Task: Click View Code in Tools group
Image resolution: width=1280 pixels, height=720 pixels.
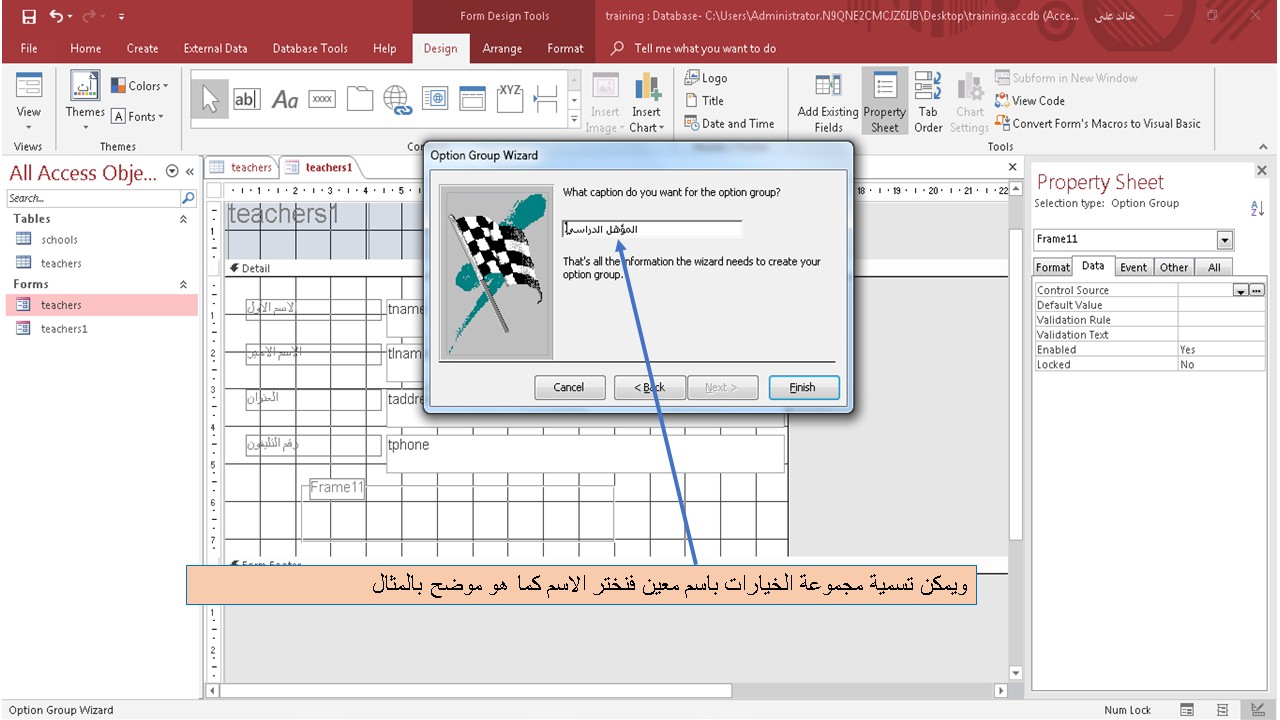Action: [1030, 100]
